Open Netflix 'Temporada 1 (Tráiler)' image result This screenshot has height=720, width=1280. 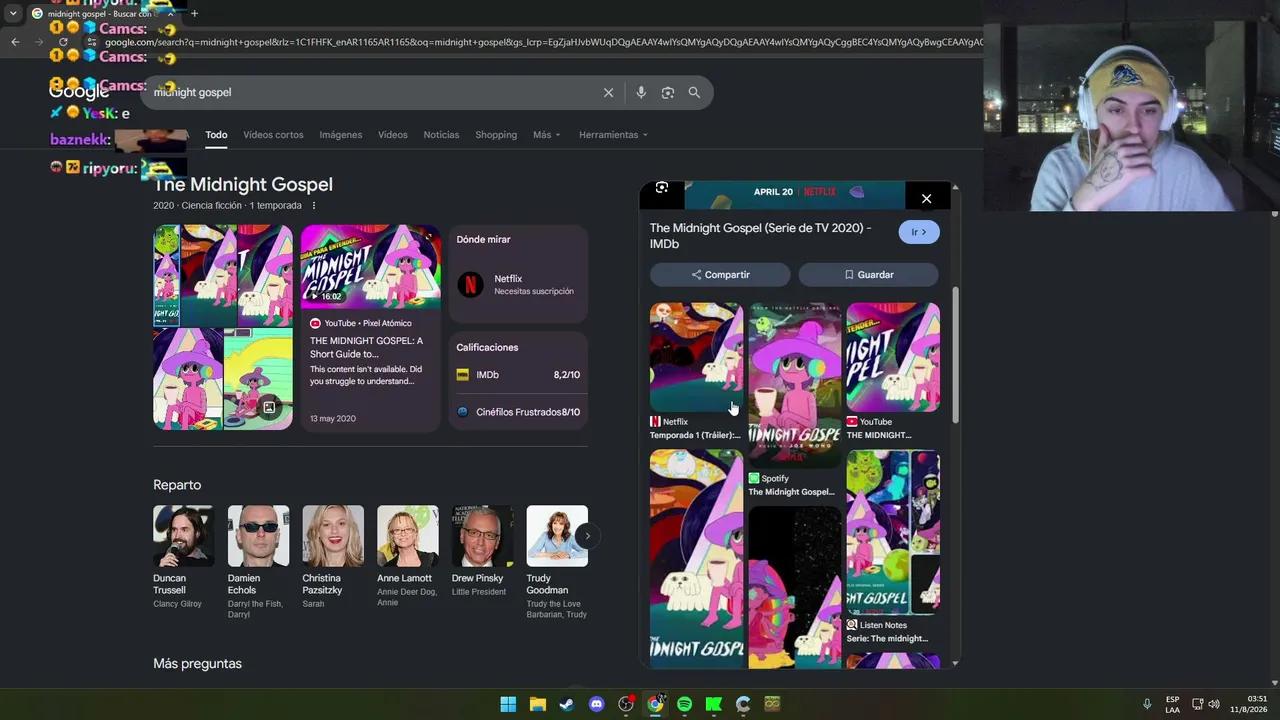(696, 371)
